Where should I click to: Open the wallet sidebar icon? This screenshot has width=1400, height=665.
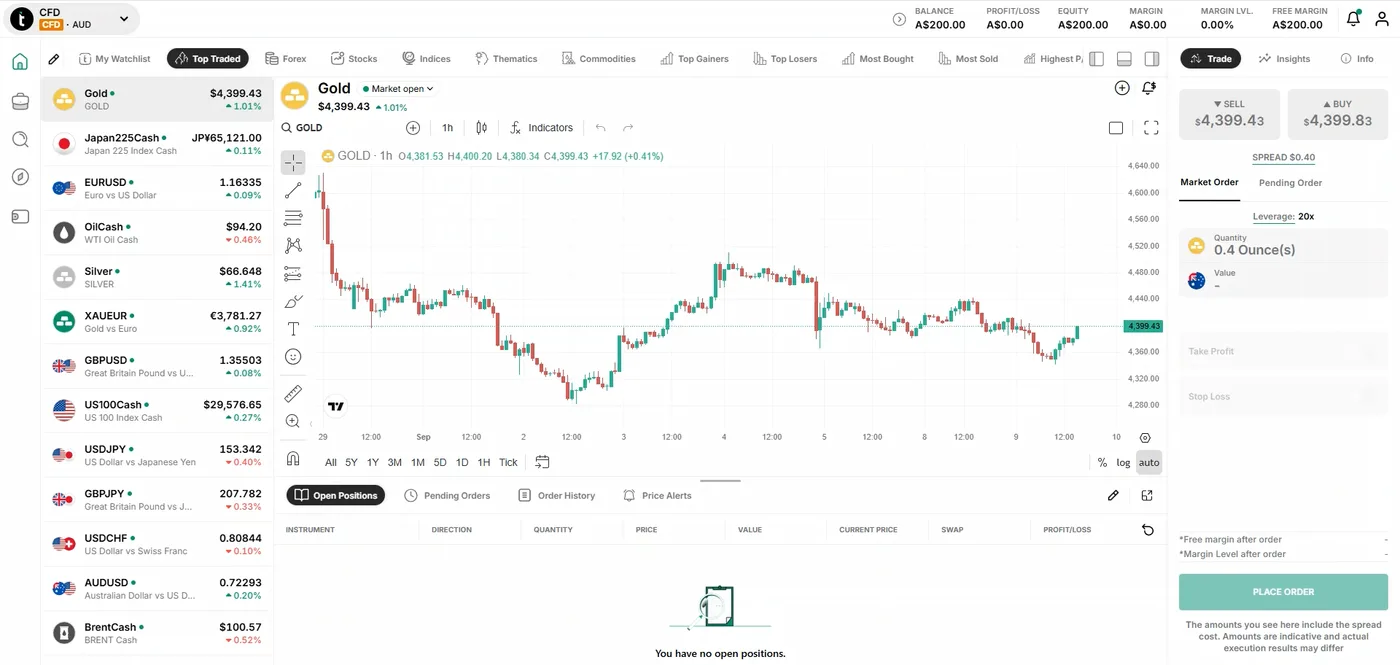point(20,216)
